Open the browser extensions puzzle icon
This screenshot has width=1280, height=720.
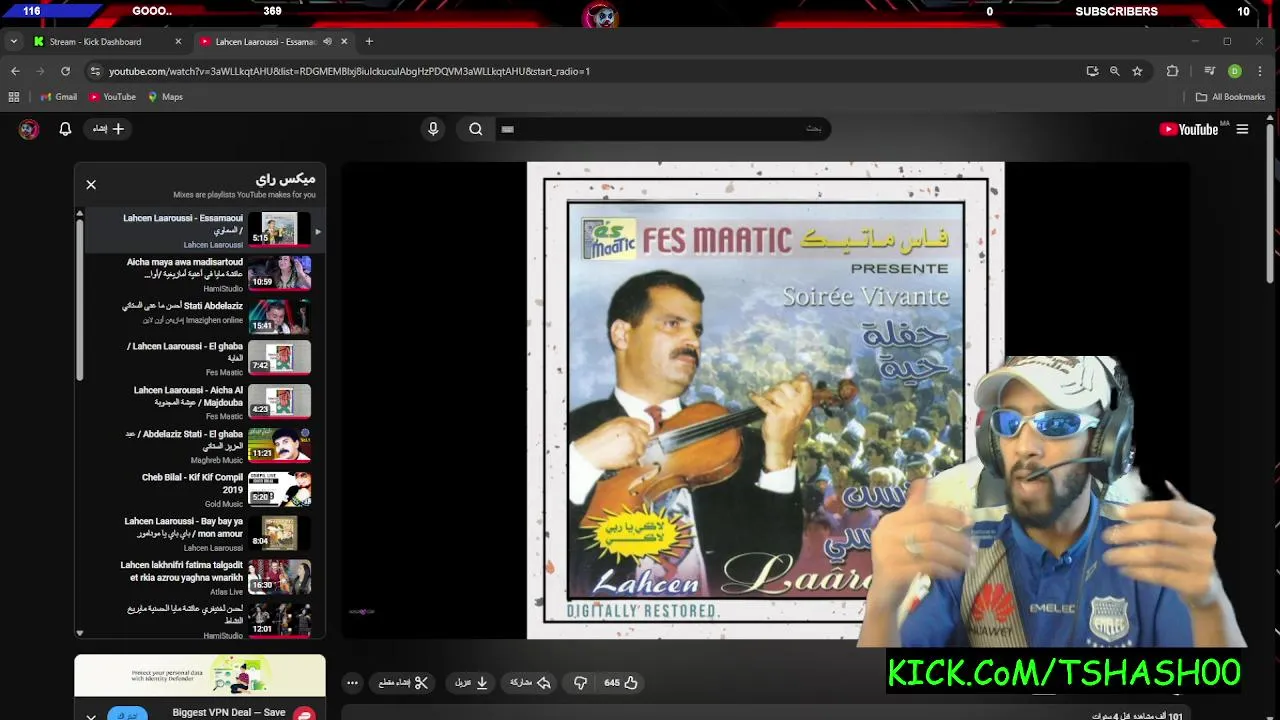click(1172, 71)
